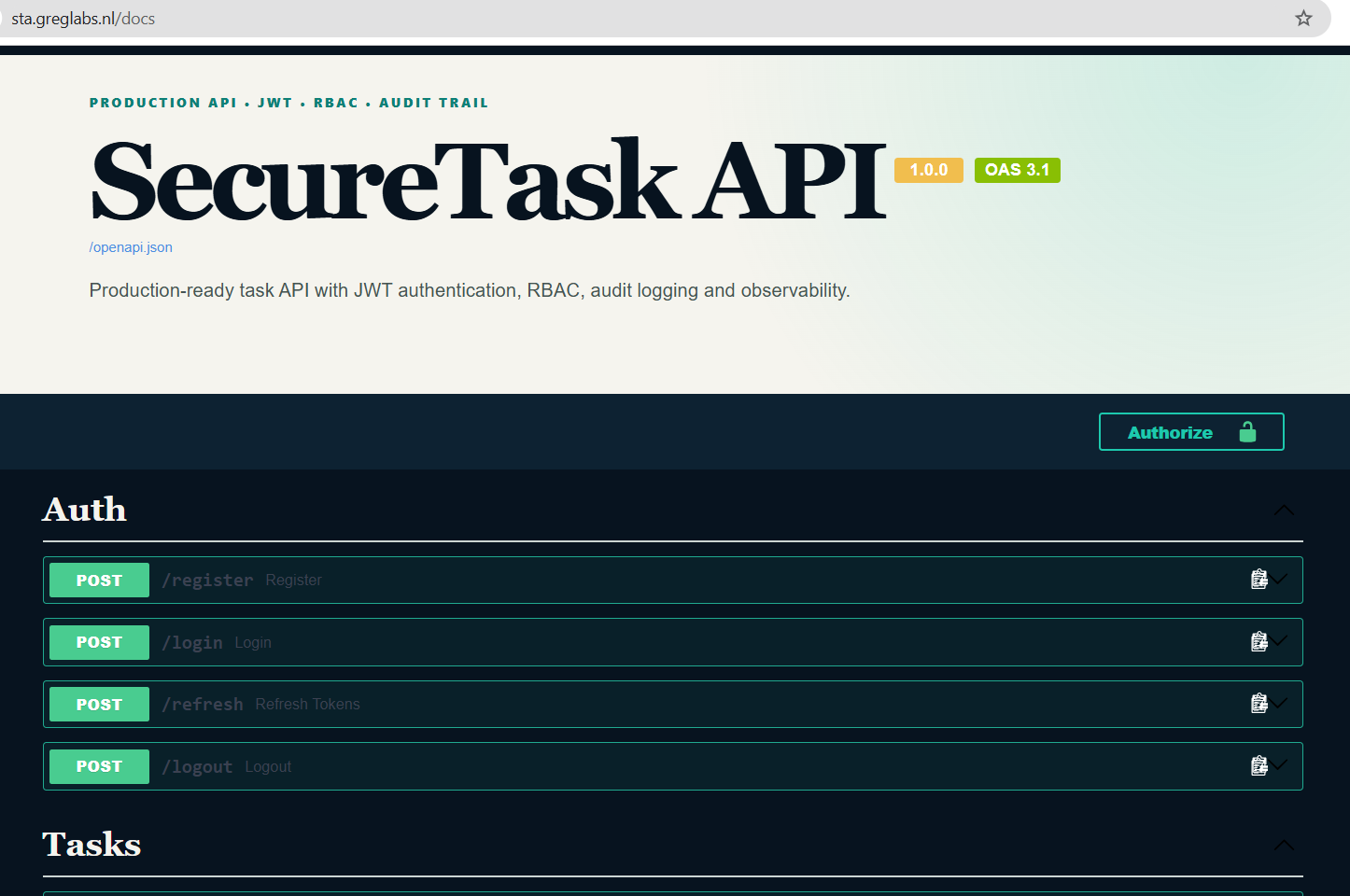This screenshot has height=896, width=1350.
Task: Click the "Refresh Tokens" summary text
Action: [x=307, y=704]
